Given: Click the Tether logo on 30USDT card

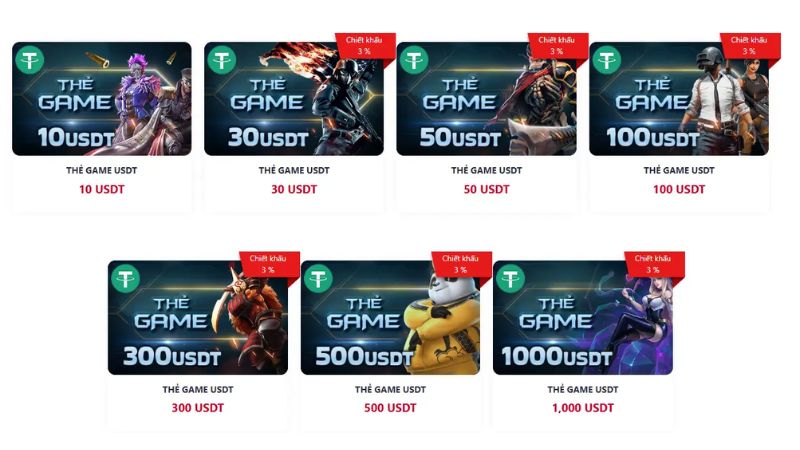Looking at the screenshot, I should (222, 60).
